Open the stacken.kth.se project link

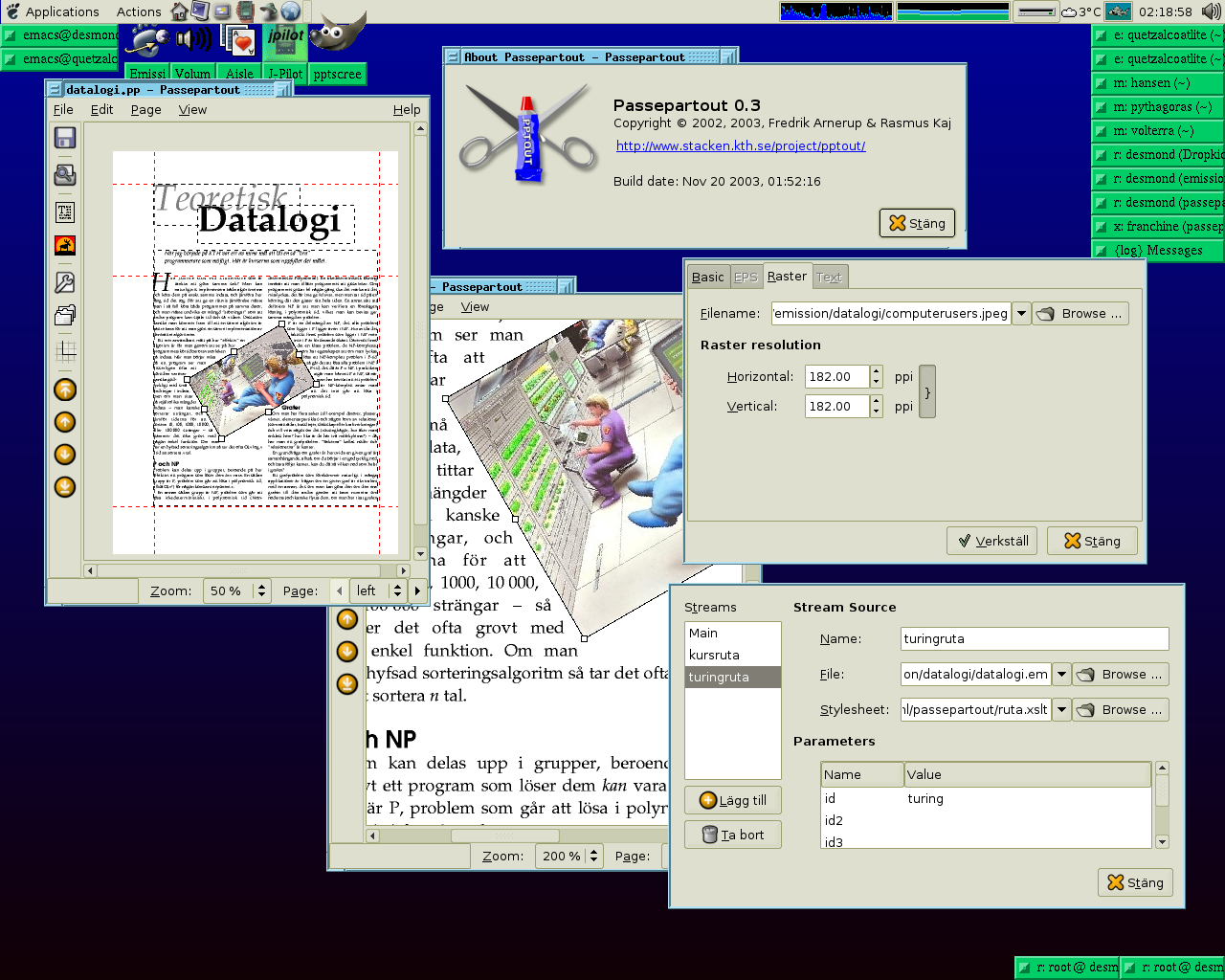click(x=741, y=146)
